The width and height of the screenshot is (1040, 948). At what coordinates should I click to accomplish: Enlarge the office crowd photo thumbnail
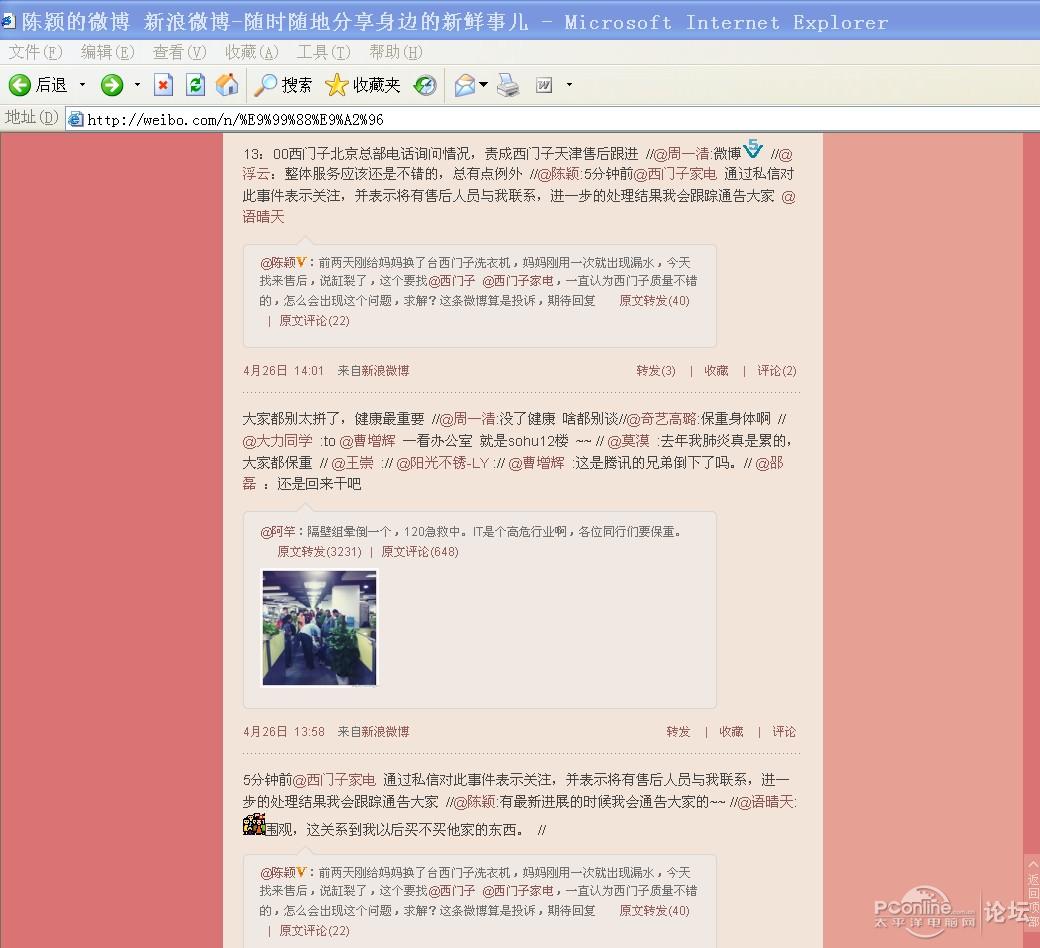coord(320,628)
